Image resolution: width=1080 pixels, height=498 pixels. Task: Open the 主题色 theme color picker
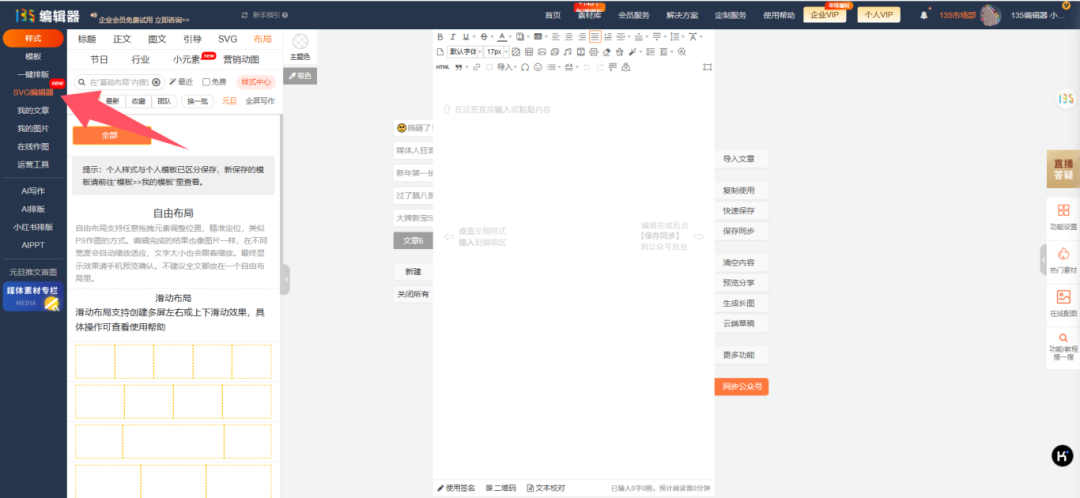(x=300, y=45)
